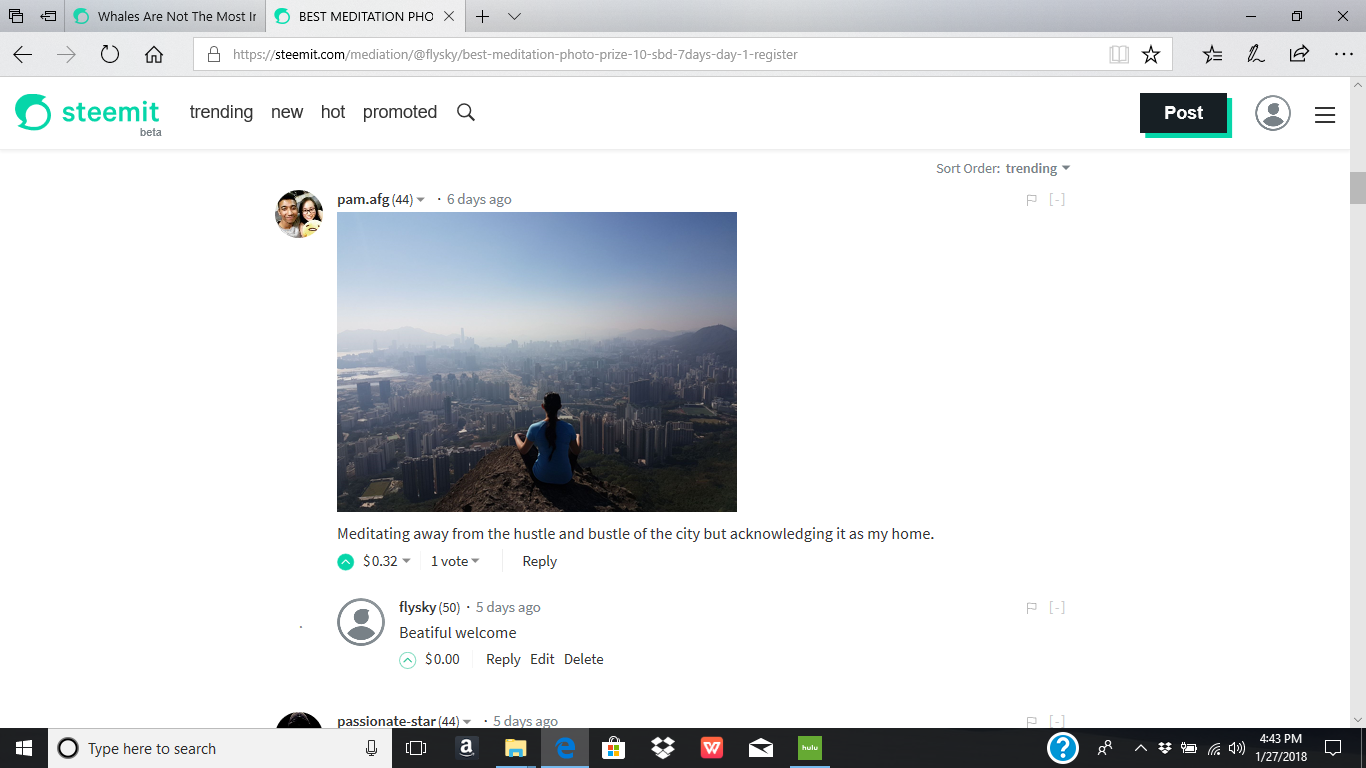Open Microsoft Store from the taskbar
Screen dimensions: 1366x768
click(613, 748)
